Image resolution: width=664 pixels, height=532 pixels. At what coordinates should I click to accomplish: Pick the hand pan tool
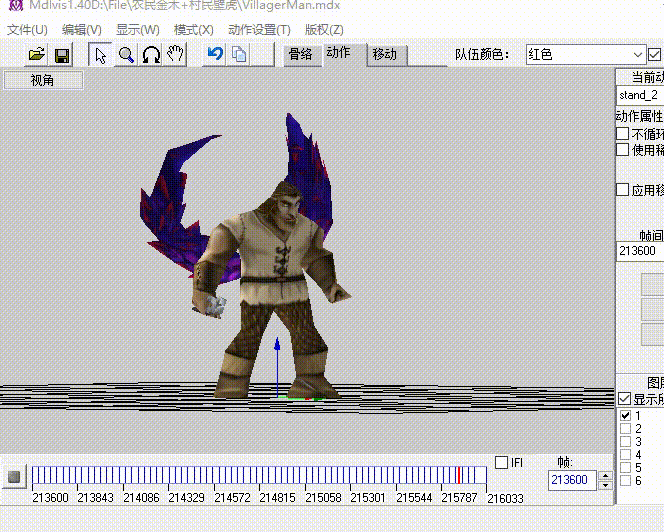click(175, 55)
